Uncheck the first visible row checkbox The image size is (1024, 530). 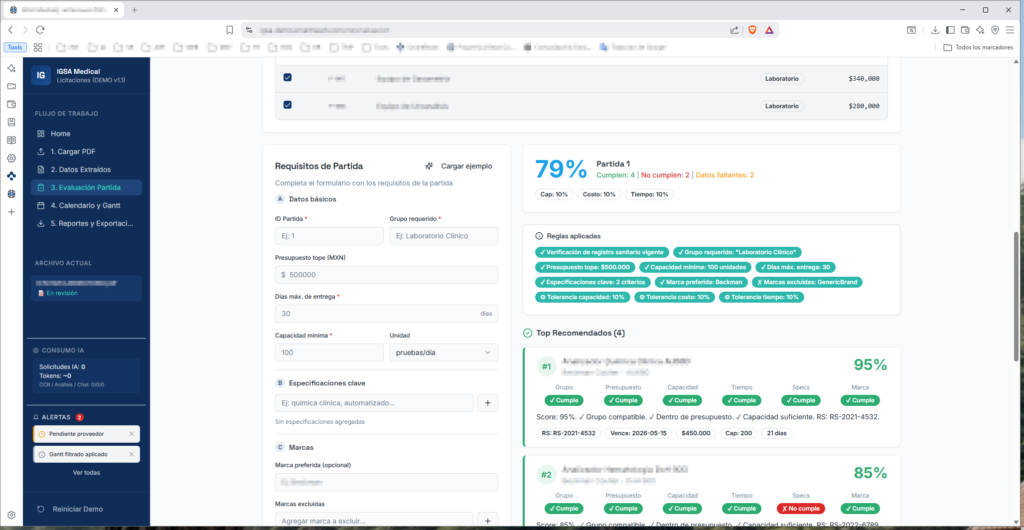[287, 77]
